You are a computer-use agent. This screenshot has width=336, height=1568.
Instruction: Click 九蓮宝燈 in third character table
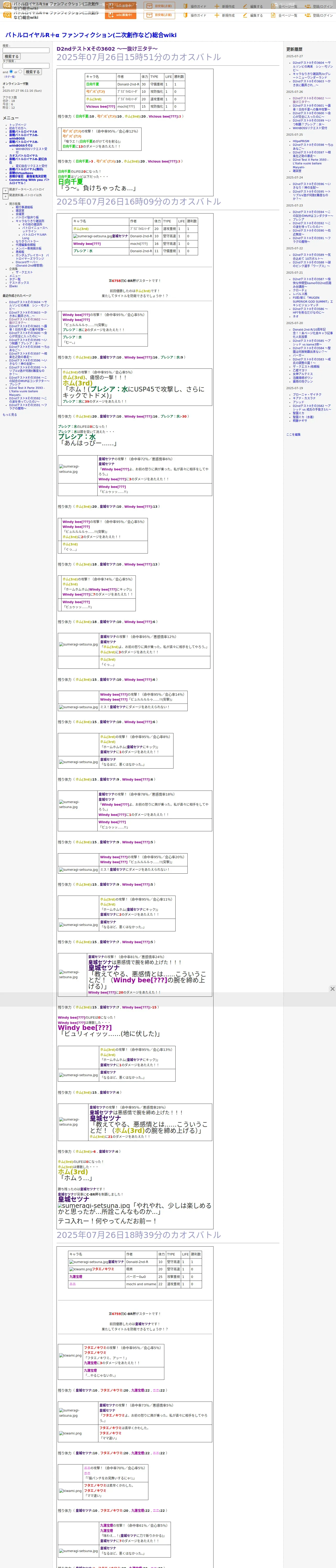[76, 1277]
